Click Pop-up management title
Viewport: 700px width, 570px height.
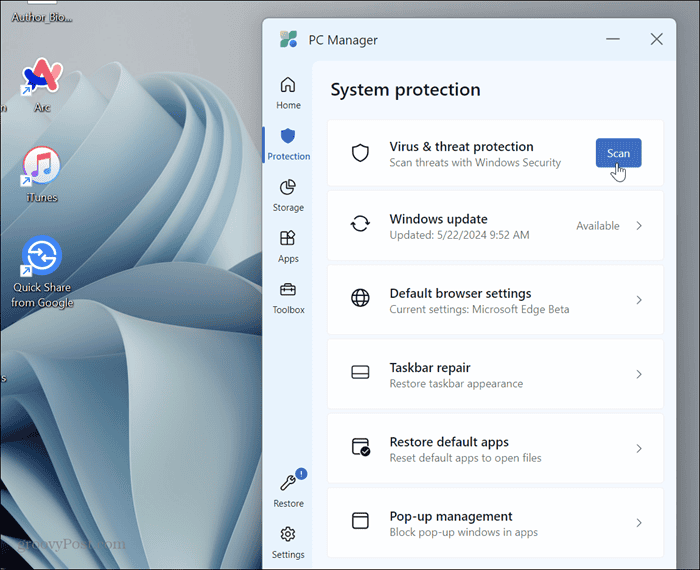[451, 516]
